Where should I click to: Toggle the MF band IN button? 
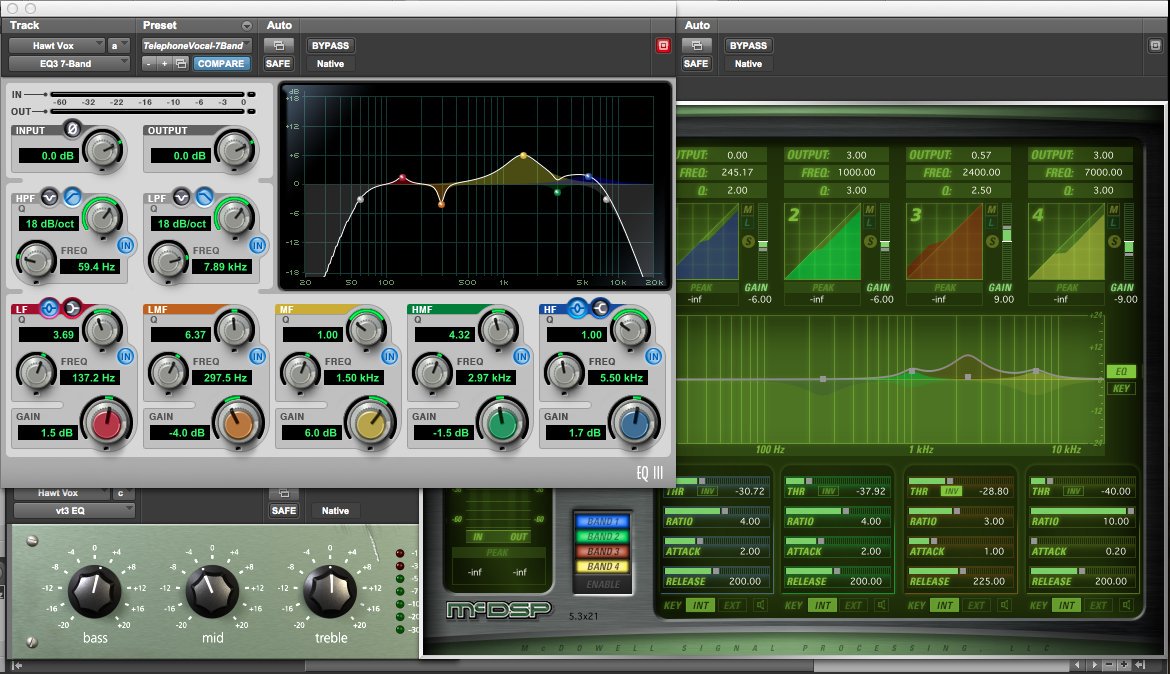pos(390,357)
